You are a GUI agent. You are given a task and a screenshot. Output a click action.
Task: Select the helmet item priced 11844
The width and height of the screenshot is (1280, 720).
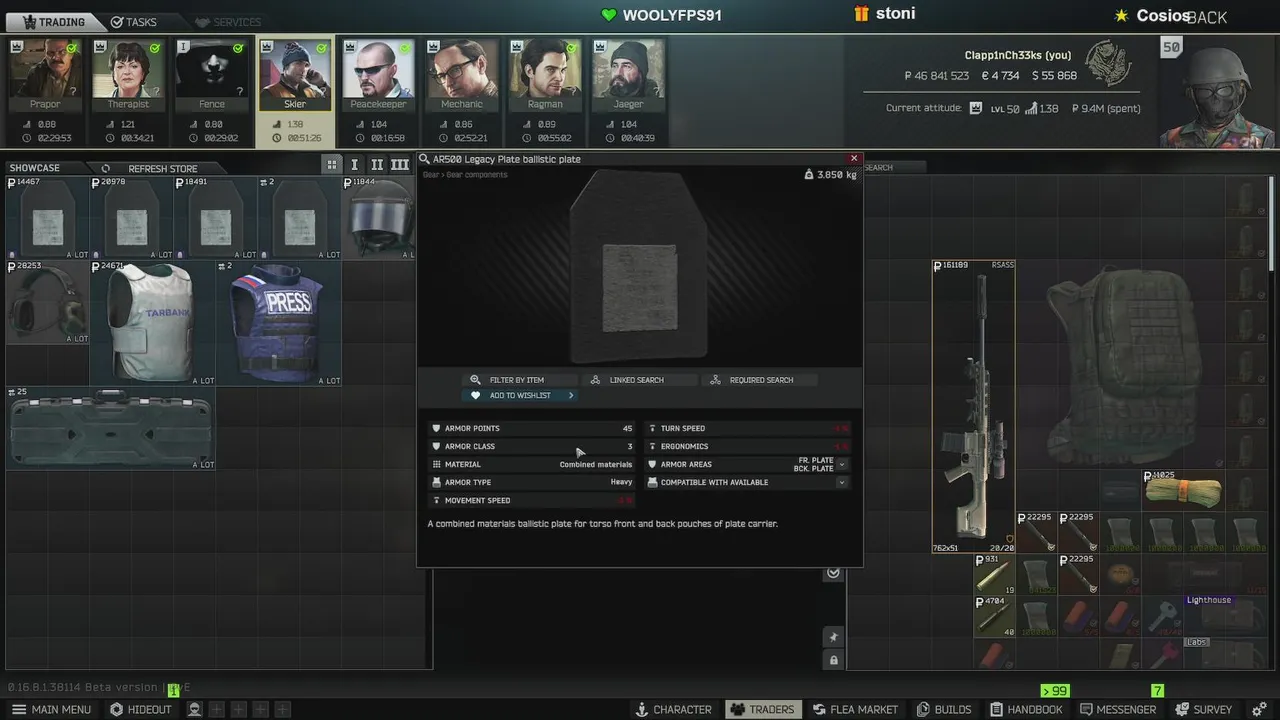tap(380, 218)
